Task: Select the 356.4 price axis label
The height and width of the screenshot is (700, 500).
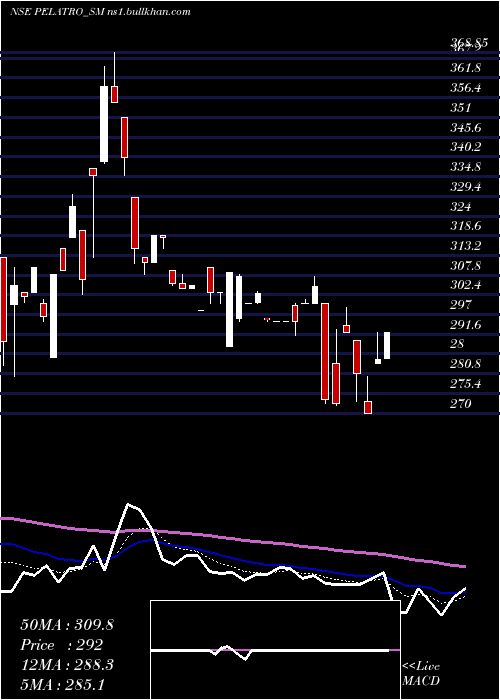Action: coord(466,88)
